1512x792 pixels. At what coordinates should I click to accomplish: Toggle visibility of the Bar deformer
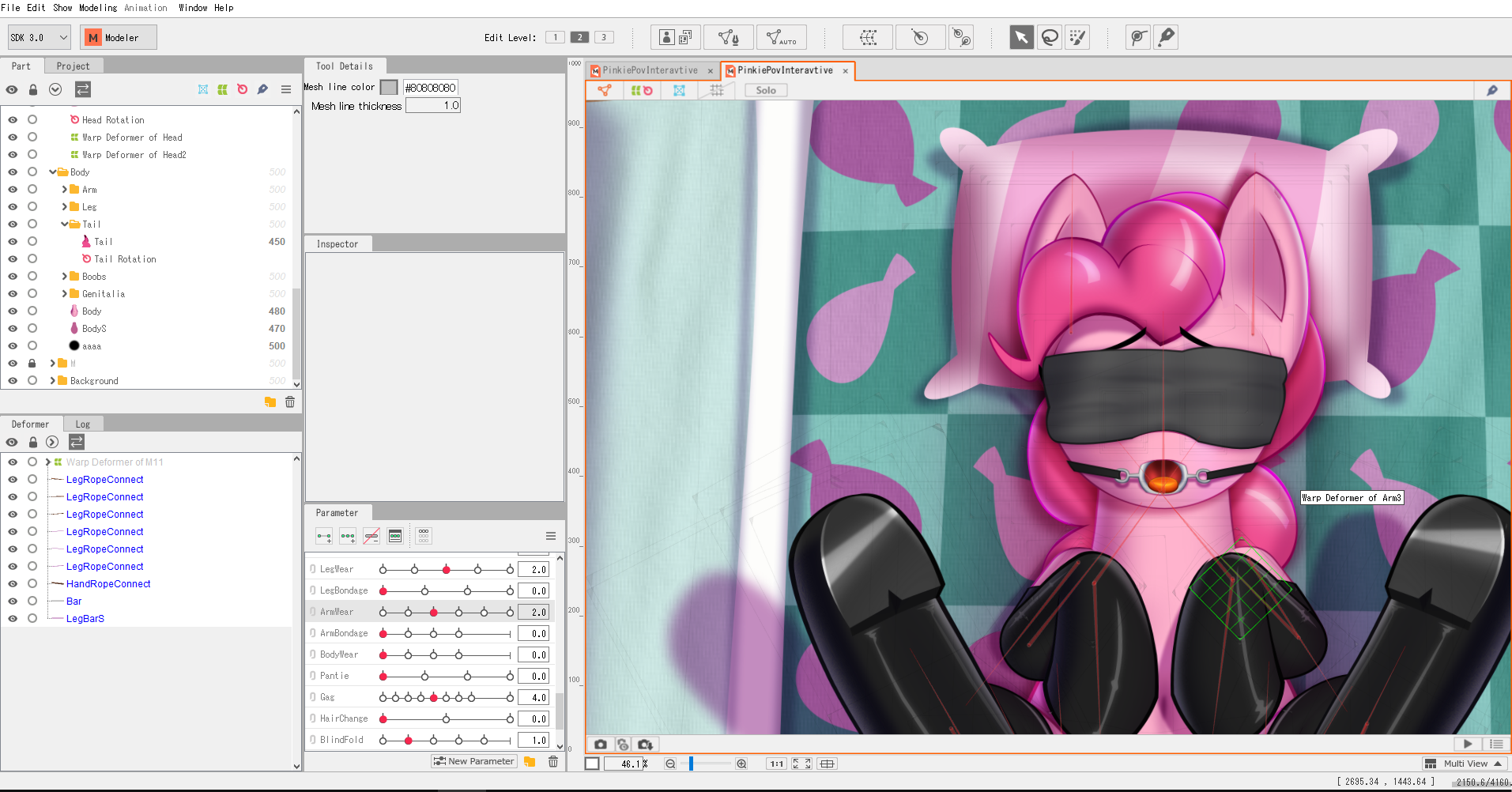(13, 602)
